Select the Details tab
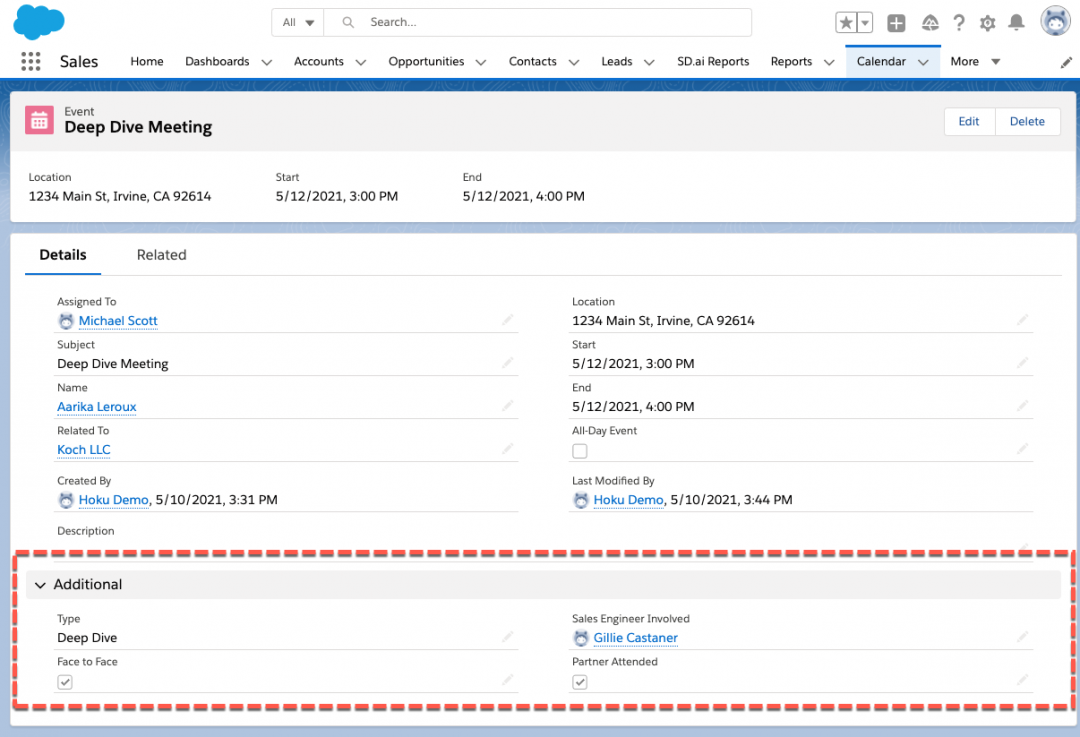 (63, 255)
